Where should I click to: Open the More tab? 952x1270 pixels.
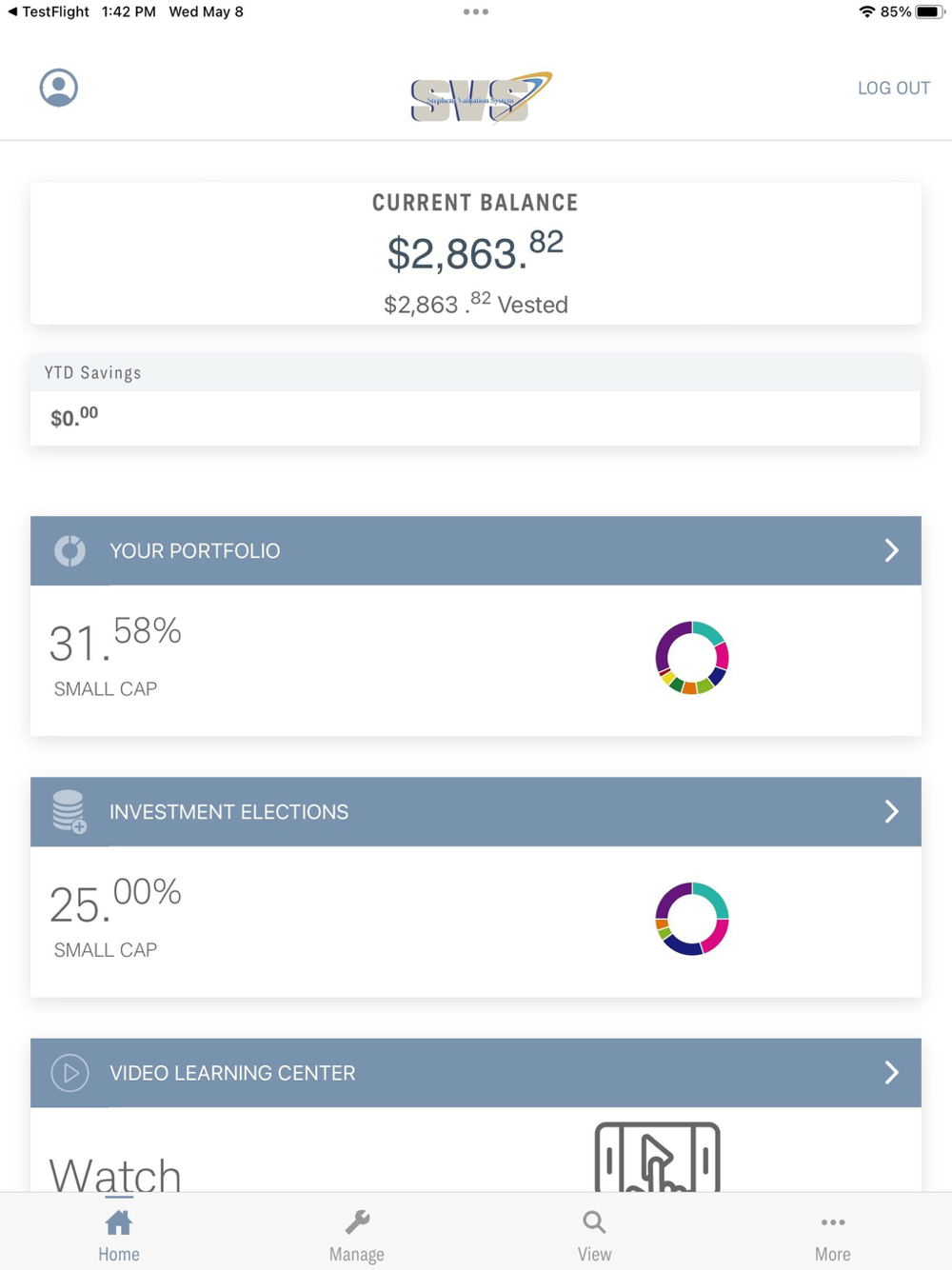[x=832, y=1236]
